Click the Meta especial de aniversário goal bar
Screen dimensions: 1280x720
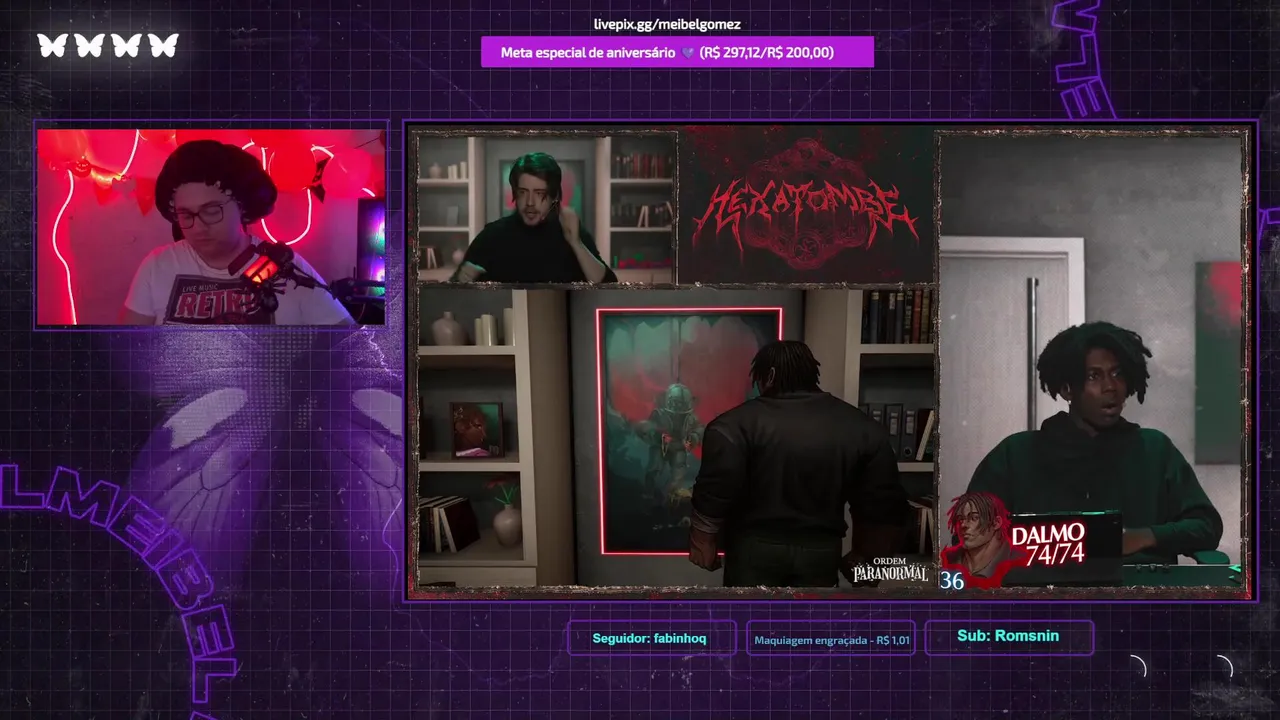click(677, 52)
